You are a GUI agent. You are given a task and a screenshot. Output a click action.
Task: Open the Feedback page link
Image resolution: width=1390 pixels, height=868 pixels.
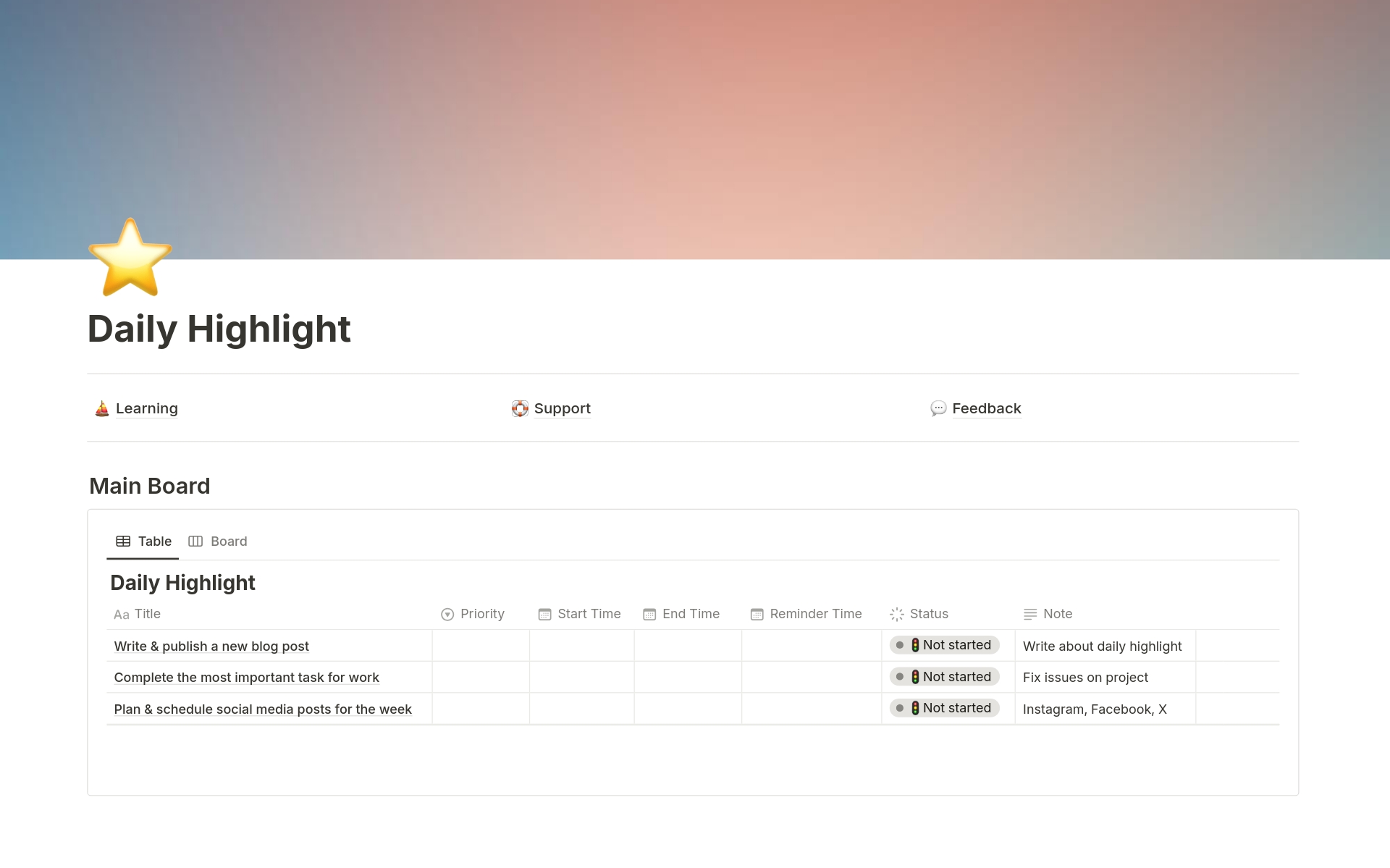(986, 408)
